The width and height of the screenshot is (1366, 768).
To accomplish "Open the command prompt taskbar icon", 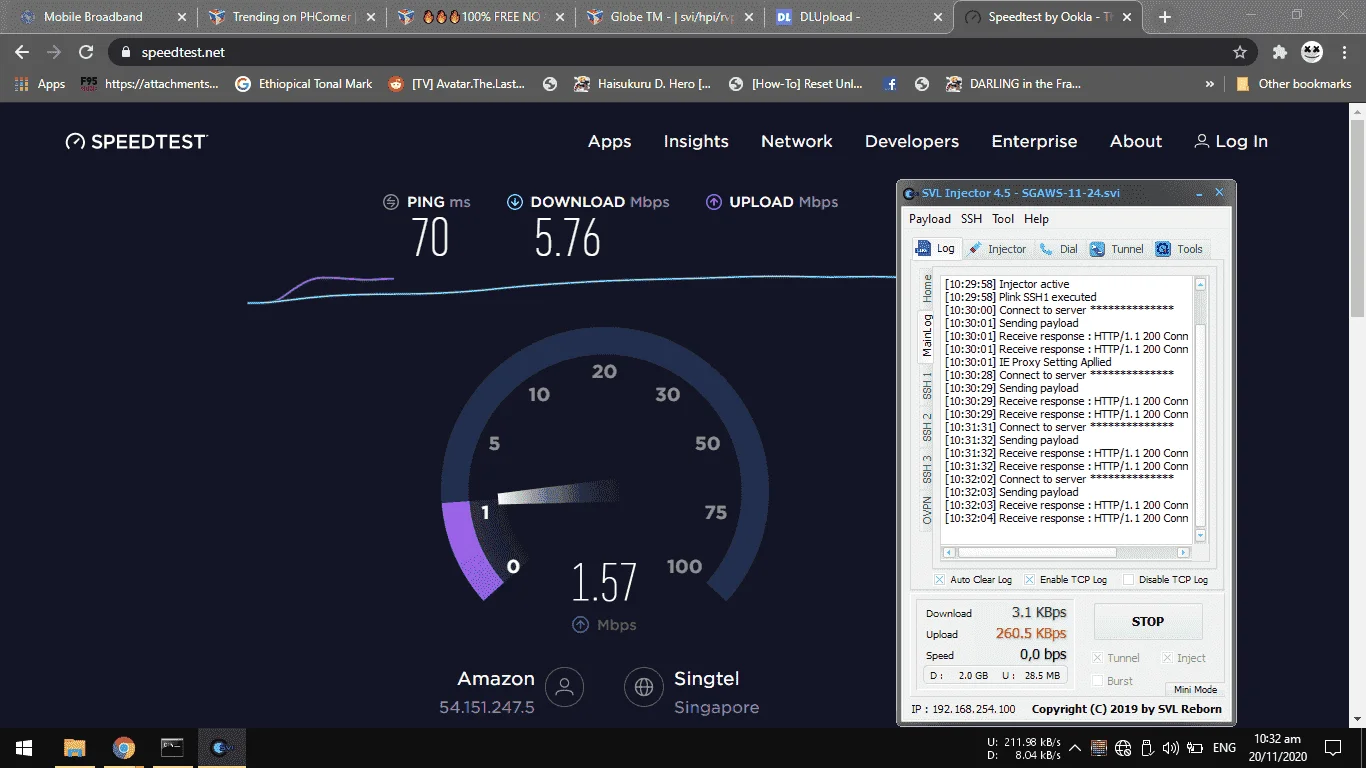I will coord(172,747).
